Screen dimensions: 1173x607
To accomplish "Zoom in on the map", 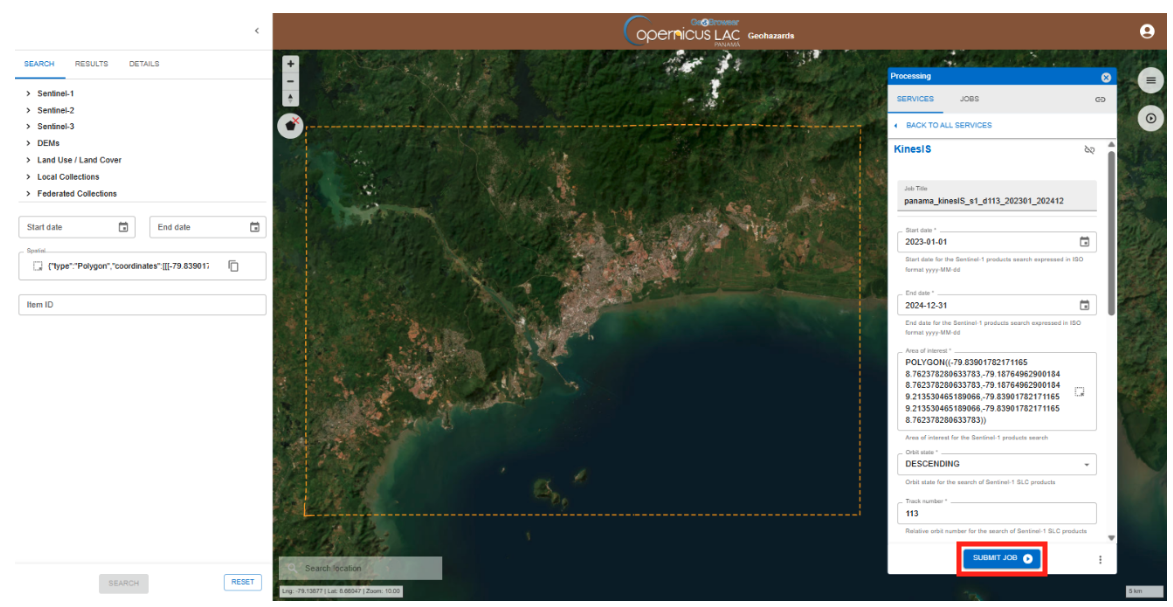I will coord(291,64).
